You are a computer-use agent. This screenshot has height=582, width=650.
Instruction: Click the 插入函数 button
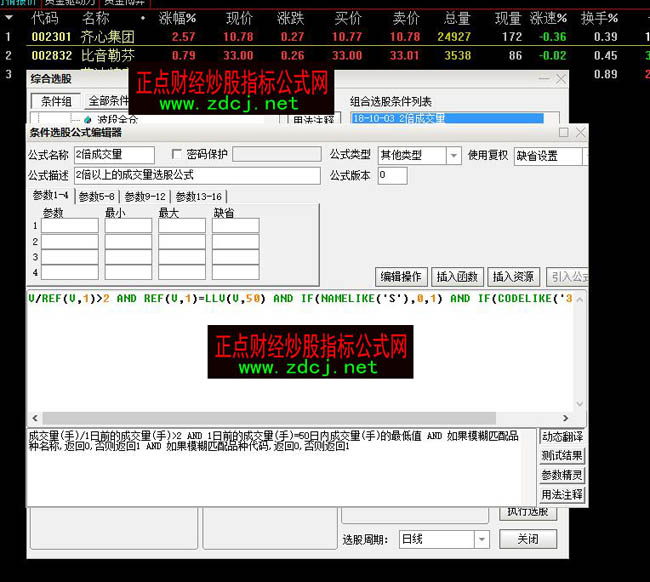point(457,277)
